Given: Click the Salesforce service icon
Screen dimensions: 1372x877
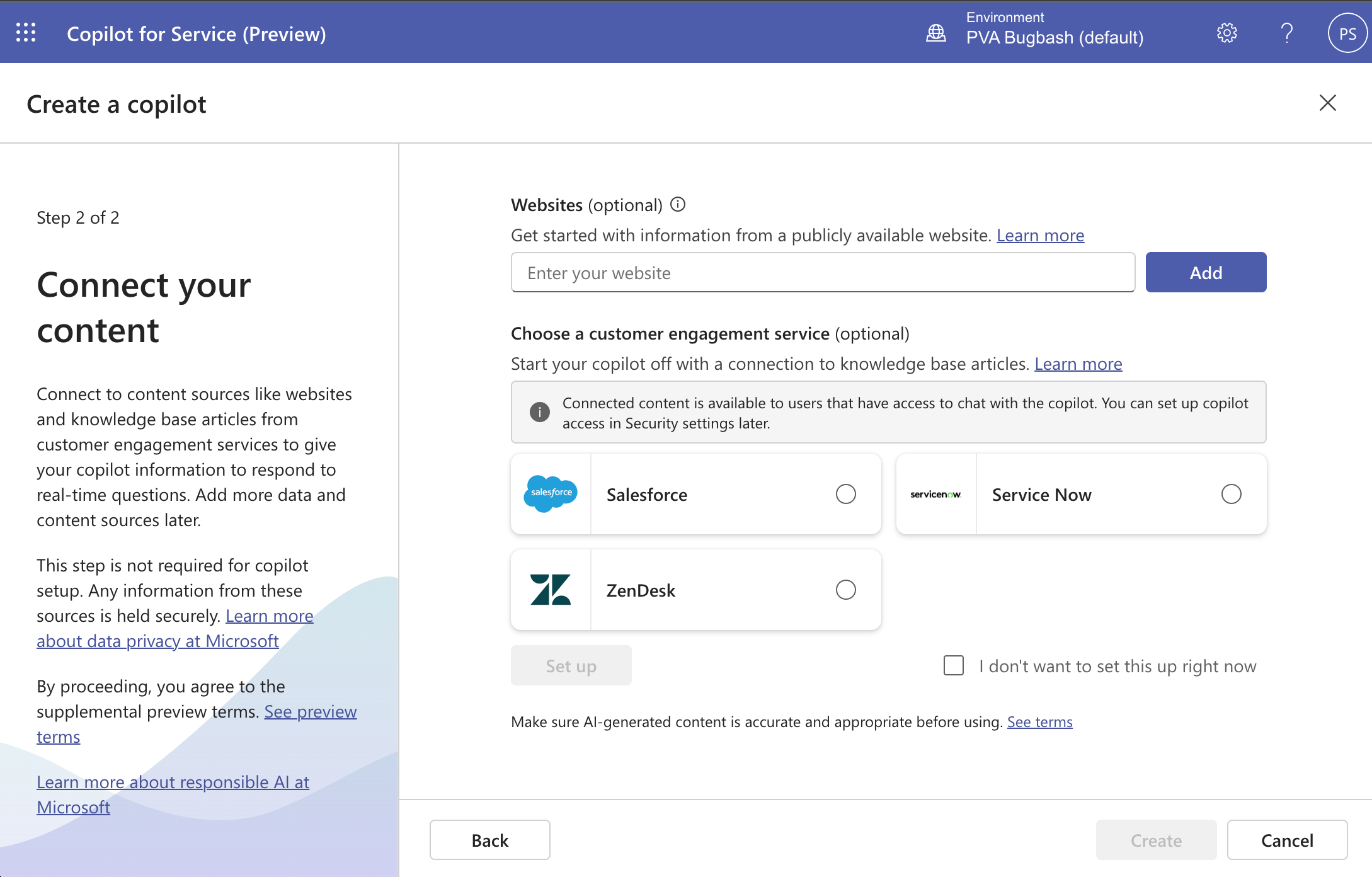Looking at the screenshot, I should tap(551, 494).
